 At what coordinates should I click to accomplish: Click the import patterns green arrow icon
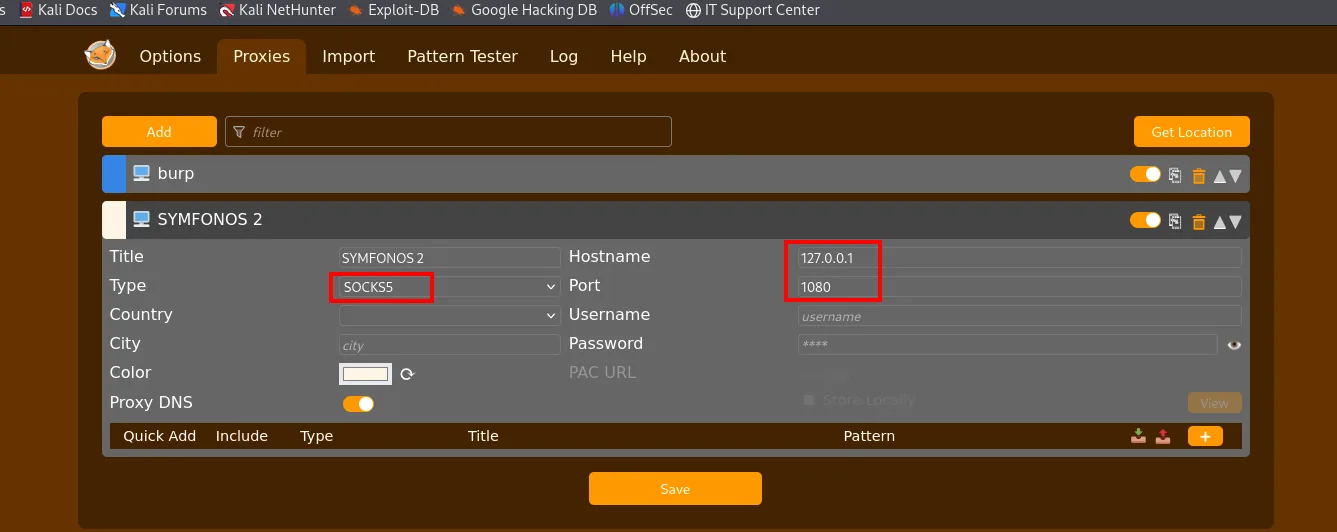coord(1138,436)
